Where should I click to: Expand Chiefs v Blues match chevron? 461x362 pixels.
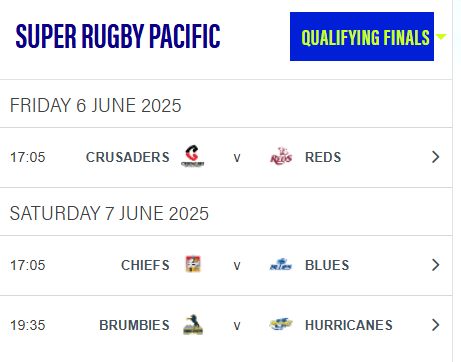435,265
